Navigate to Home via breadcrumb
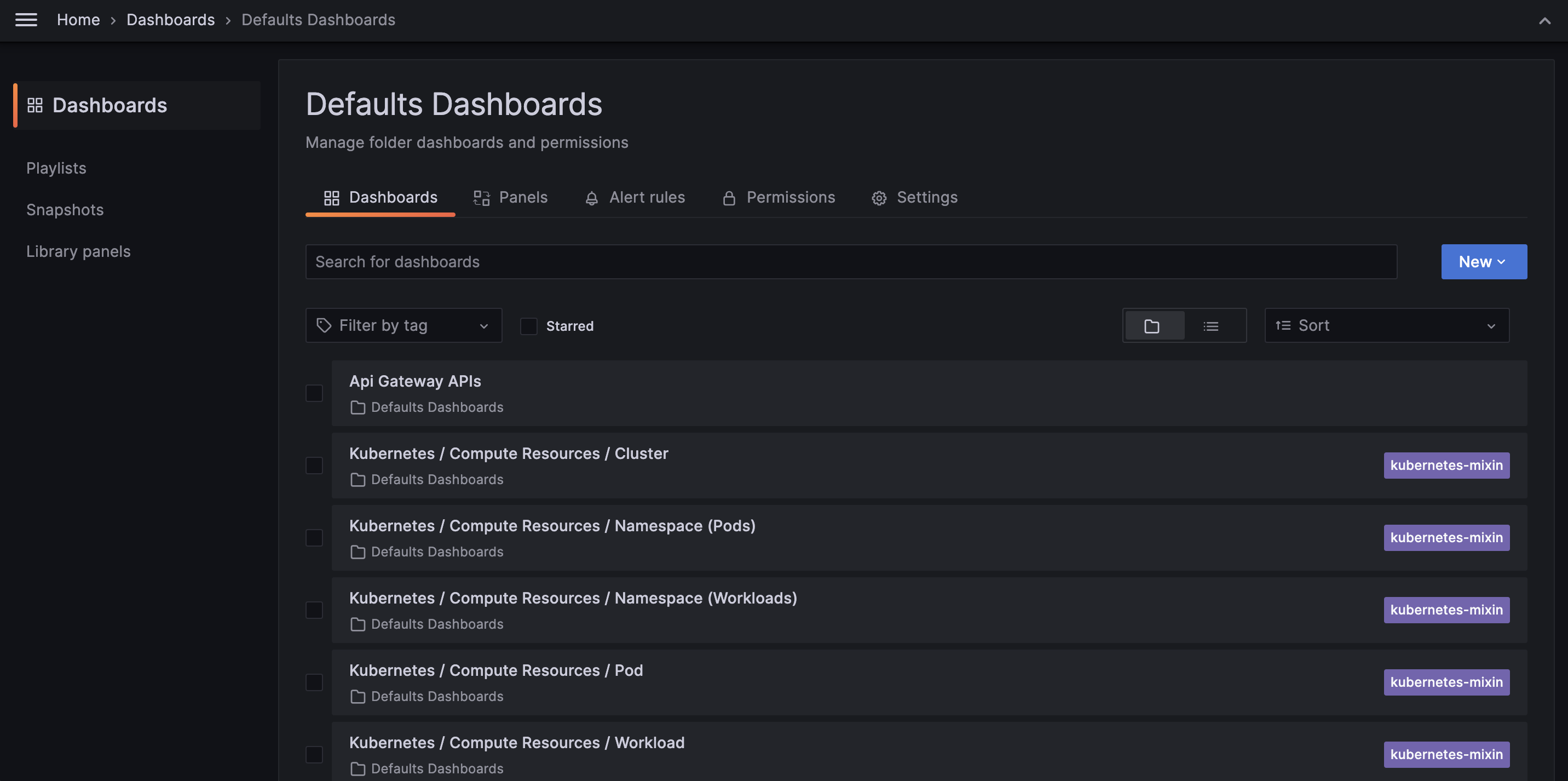 coord(78,20)
